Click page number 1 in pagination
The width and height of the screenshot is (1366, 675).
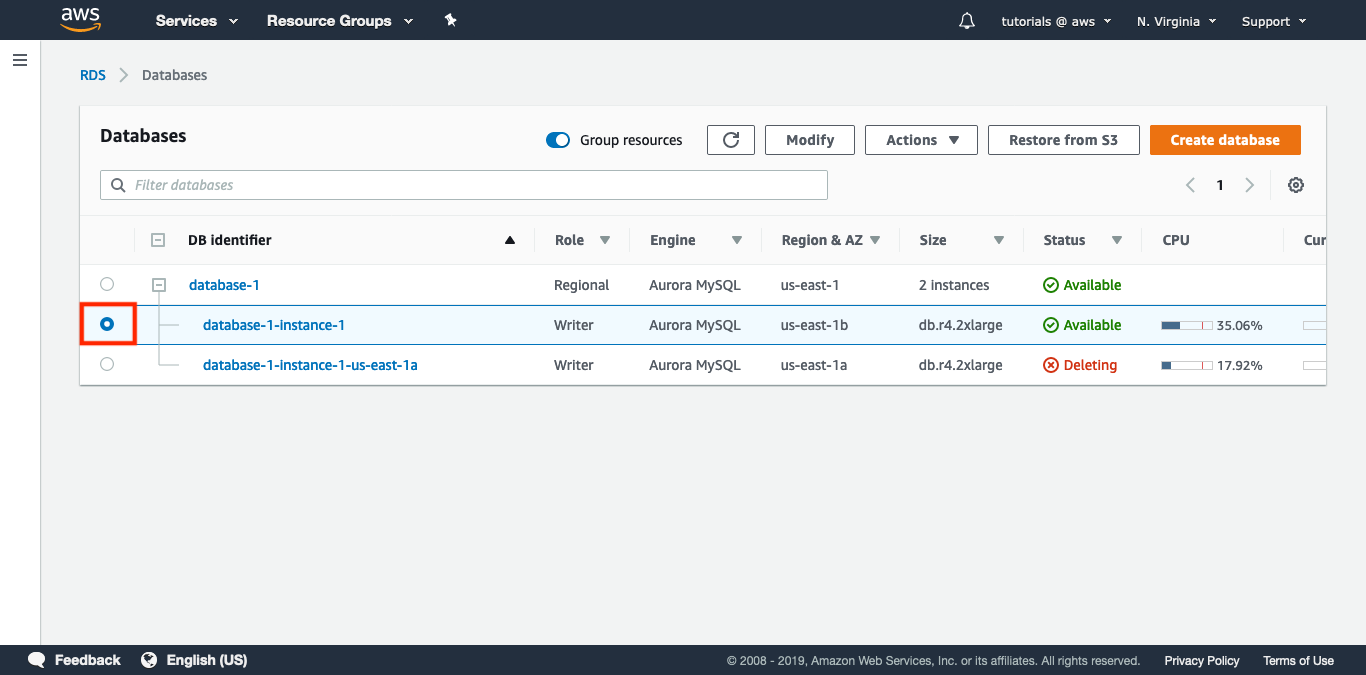click(x=1220, y=185)
